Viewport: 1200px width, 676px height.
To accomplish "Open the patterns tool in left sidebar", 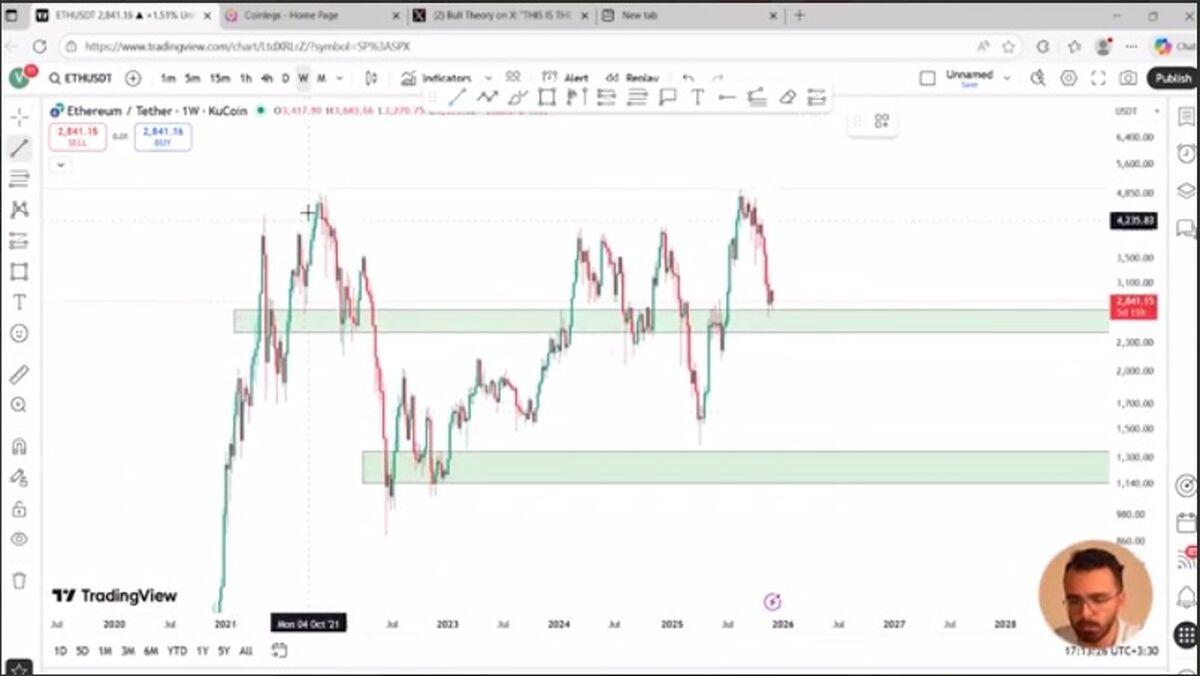I will tap(19, 210).
